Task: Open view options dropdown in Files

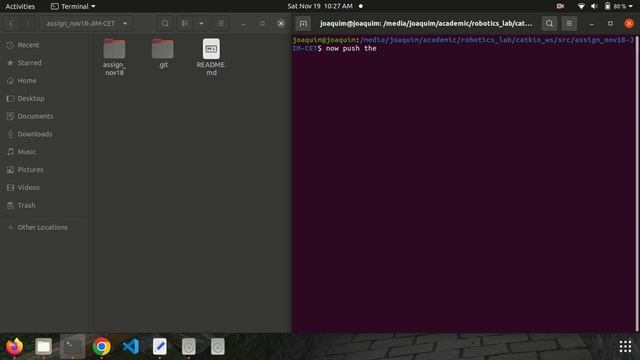Action: (201, 23)
